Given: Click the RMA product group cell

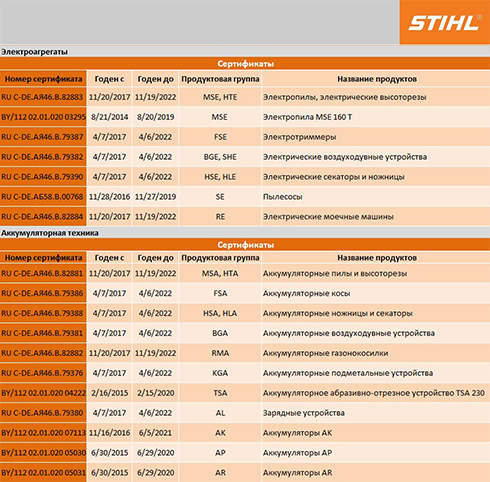Looking at the screenshot, I should pos(220,353).
